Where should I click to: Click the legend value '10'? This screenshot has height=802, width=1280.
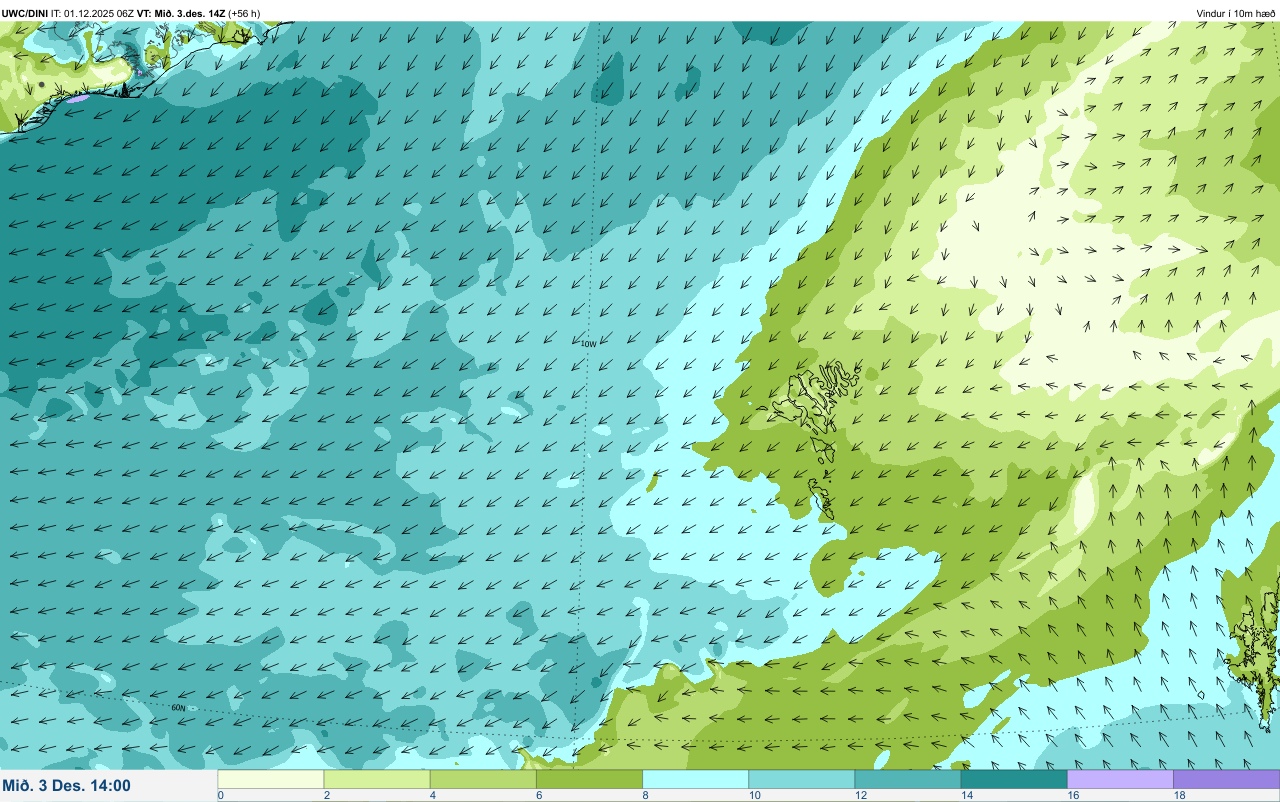point(754,796)
